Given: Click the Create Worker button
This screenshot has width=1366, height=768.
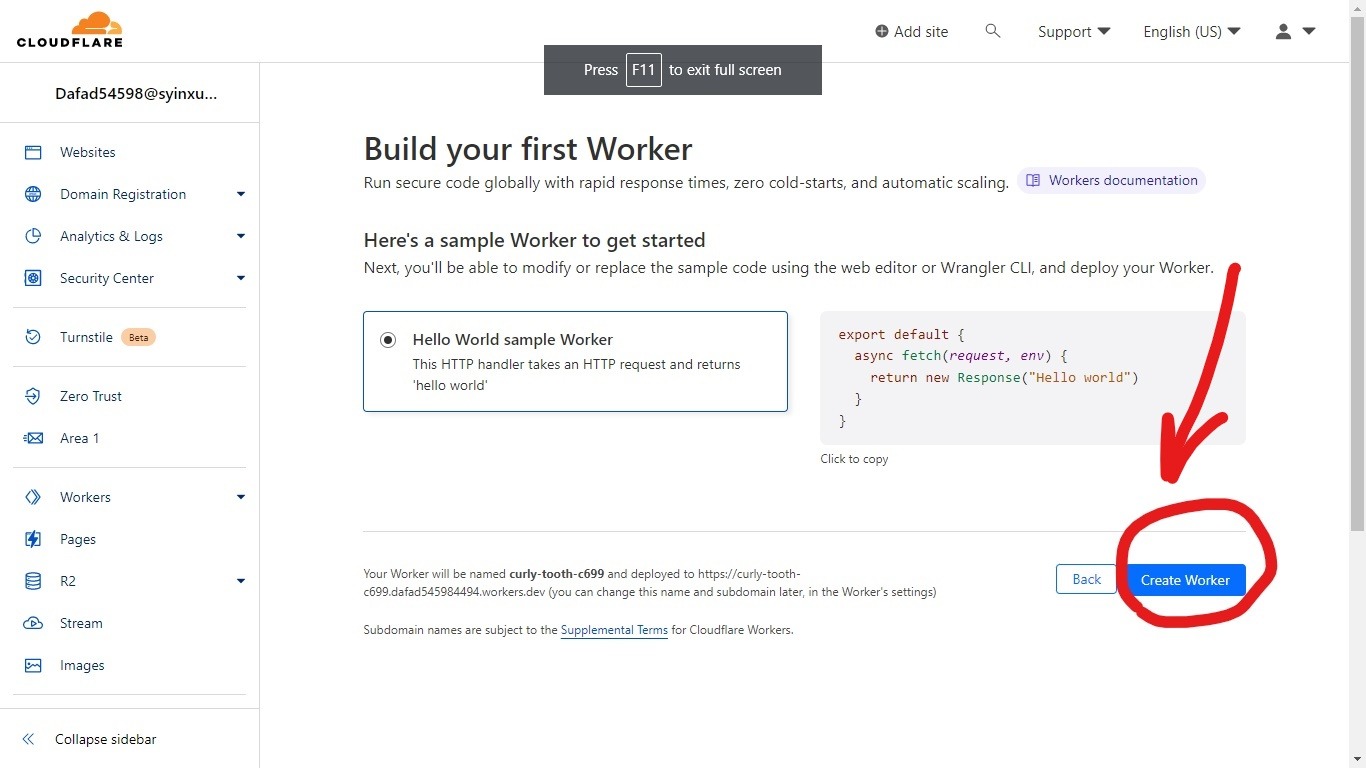Looking at the screenshot, I should 1185,580.
